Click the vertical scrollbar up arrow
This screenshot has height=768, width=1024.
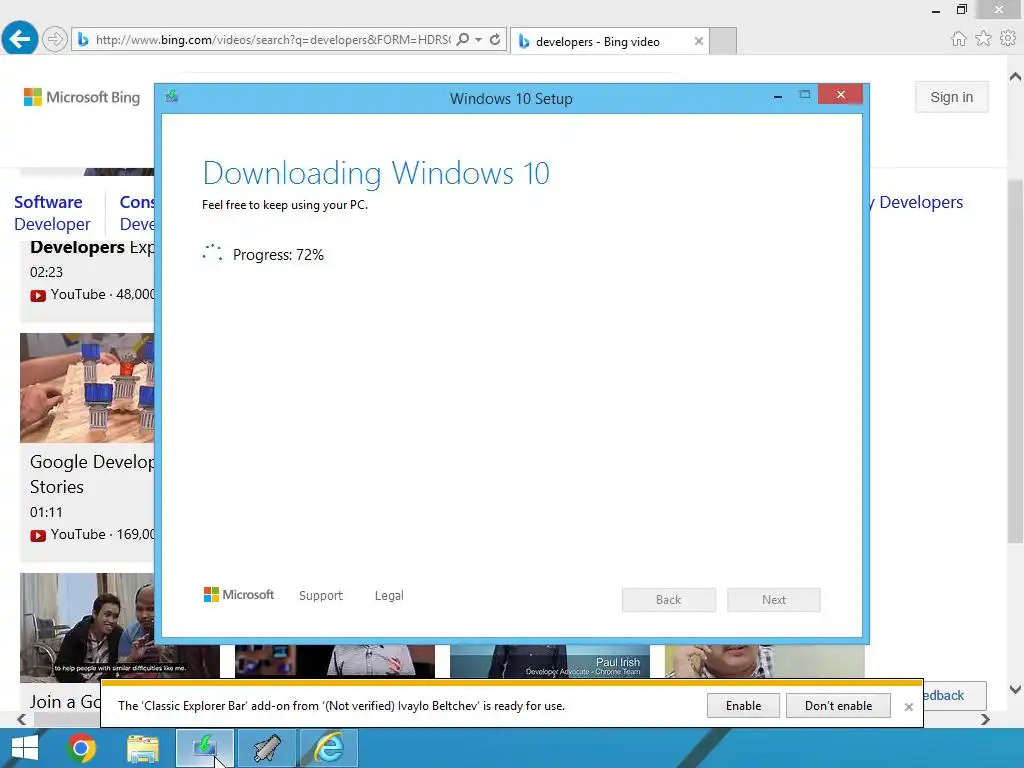tap(1015, 77)
